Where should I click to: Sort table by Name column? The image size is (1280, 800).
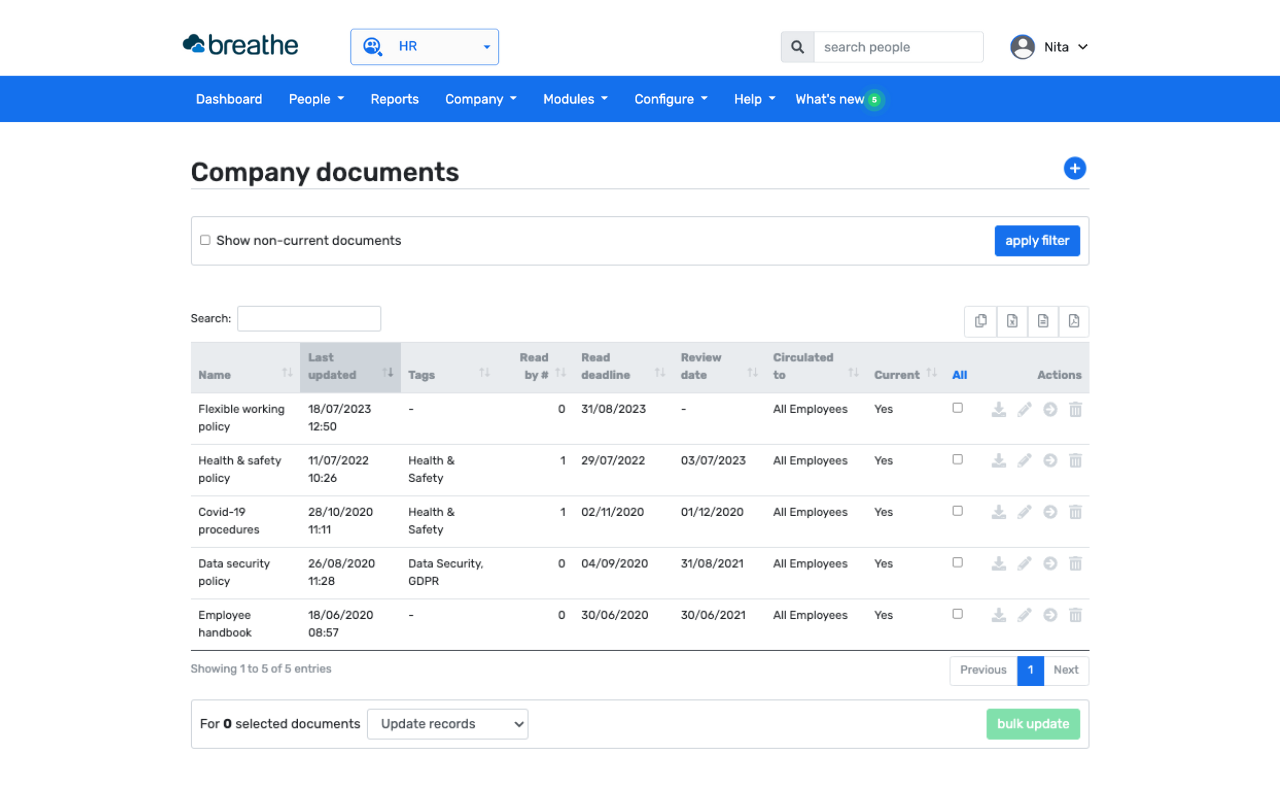click(245, 368)
